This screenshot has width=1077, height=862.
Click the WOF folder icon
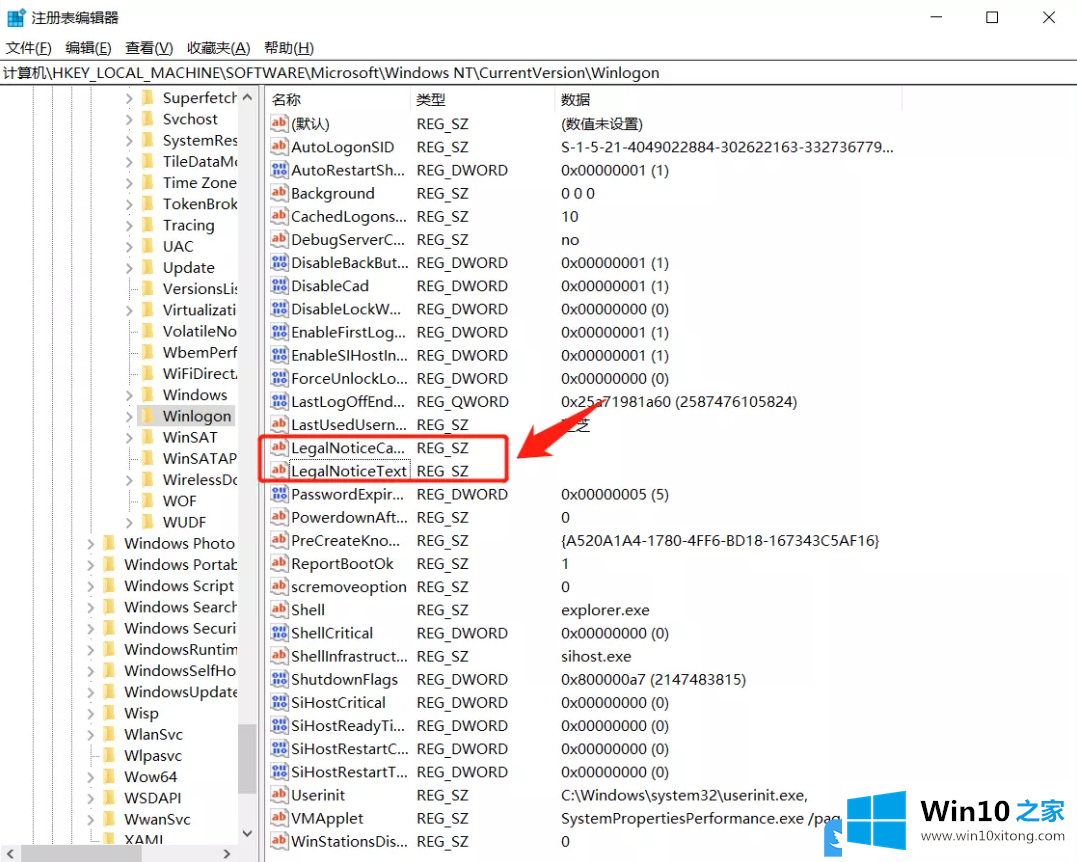[x=148, y=500]
